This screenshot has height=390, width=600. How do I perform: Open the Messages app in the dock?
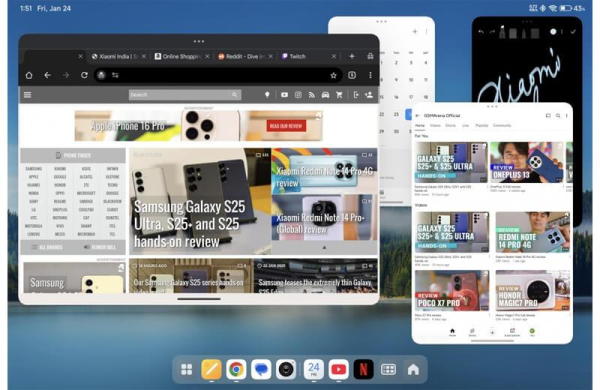click(261, 369)
